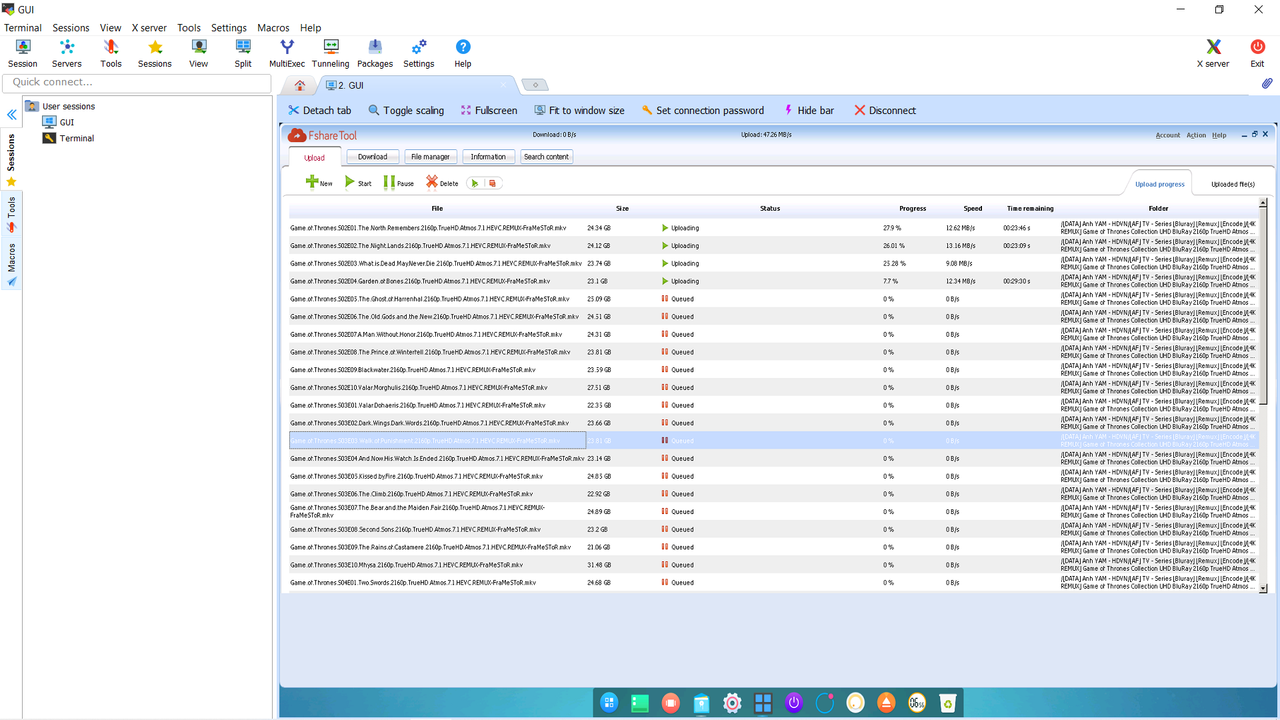Image resolution: width=1280 pixels, height=720 pixels.
Task: Open the Macros vertical side tab
Action: (x=11, y=264)
